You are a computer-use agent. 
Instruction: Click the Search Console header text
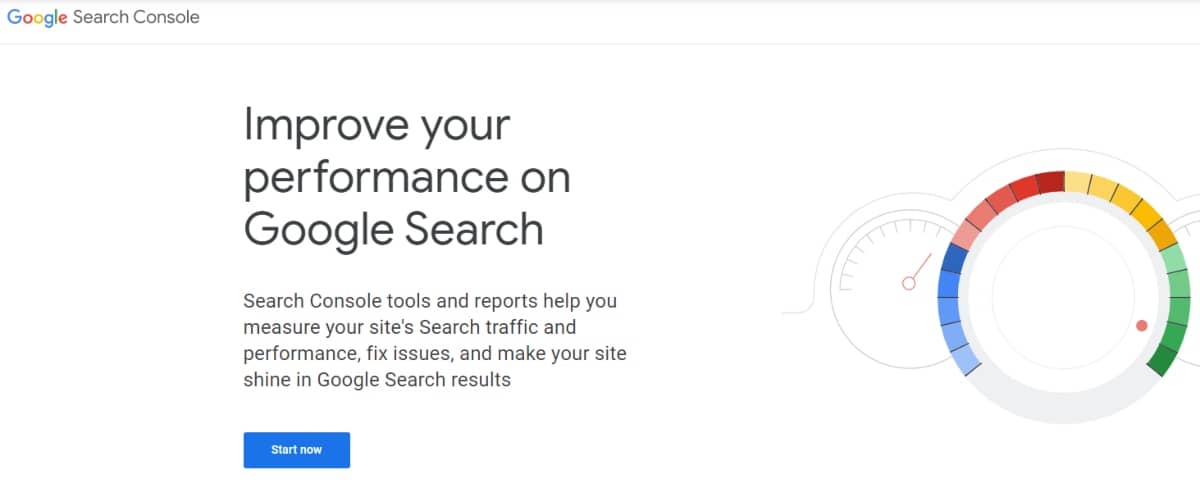(x=136, y=18)
